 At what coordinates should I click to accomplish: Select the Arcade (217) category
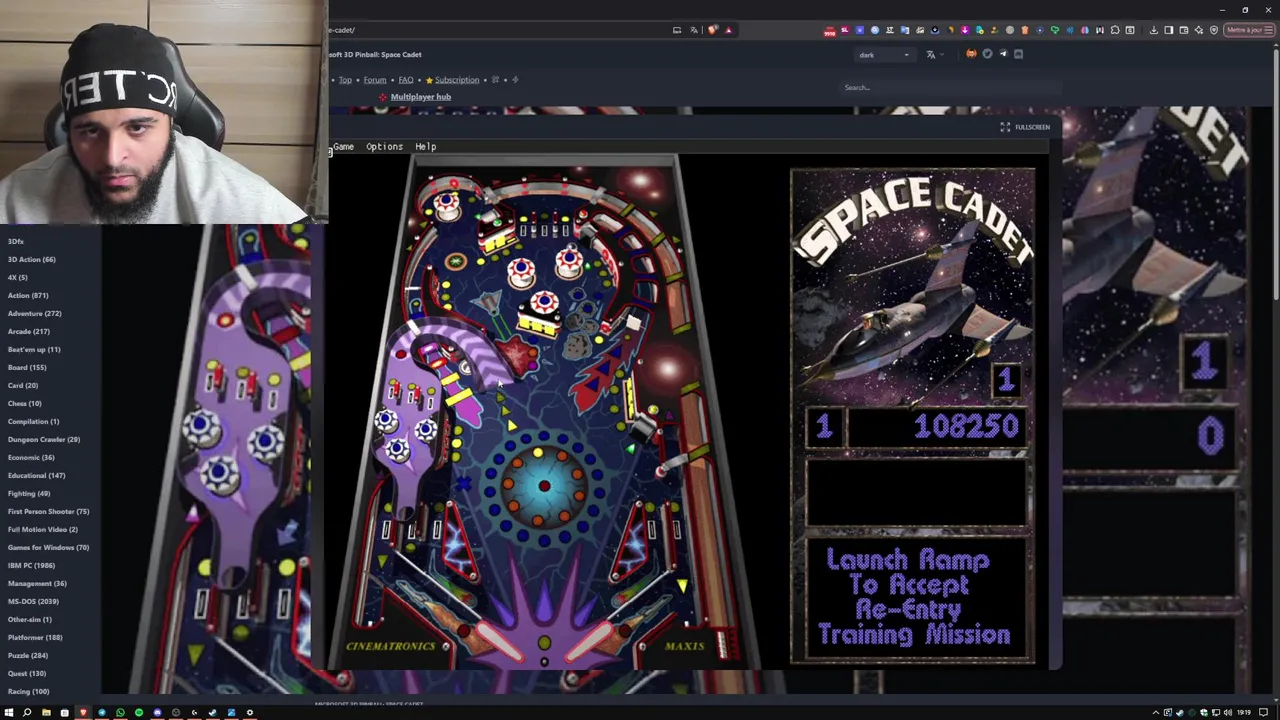[x=29, y=331]
